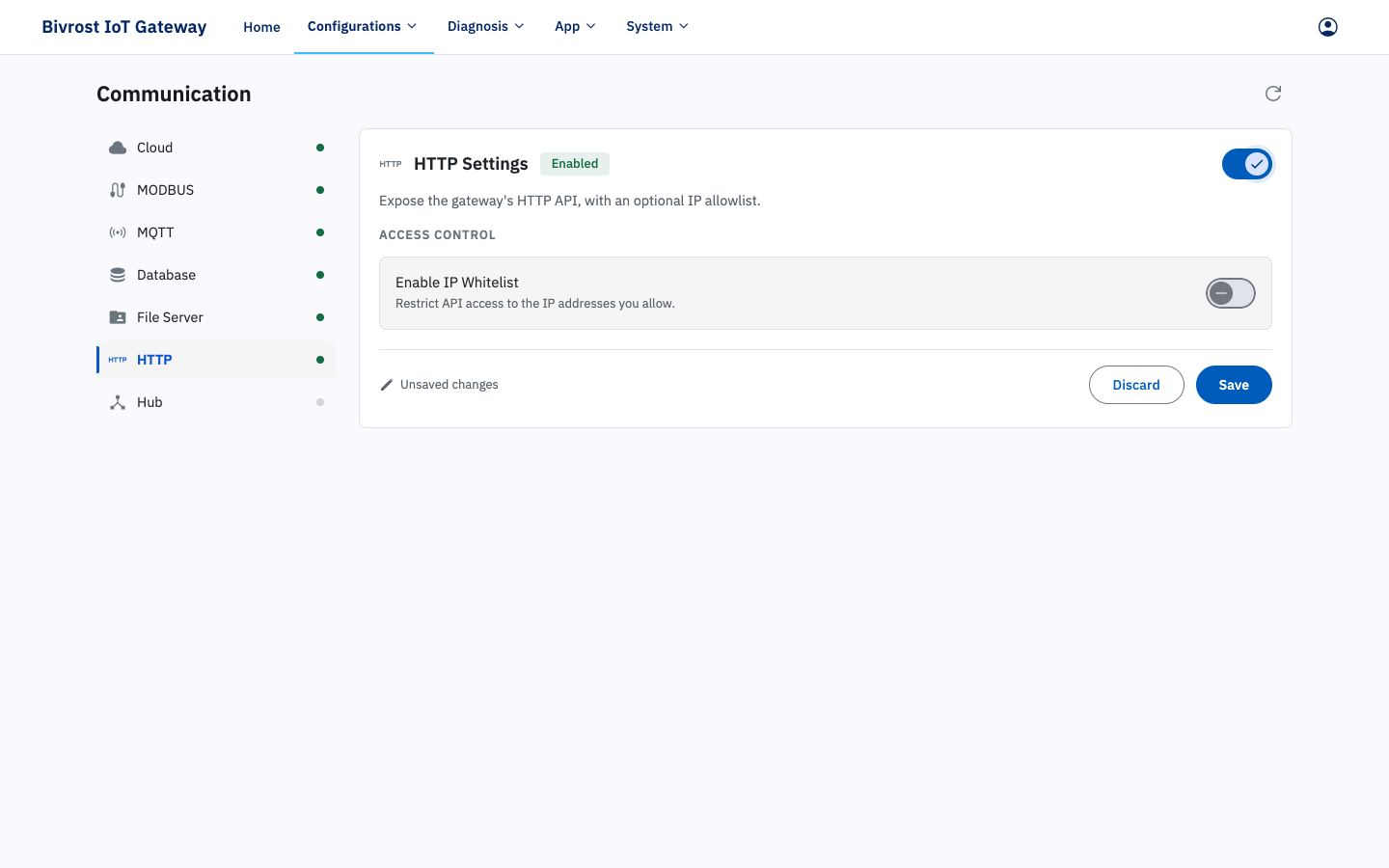Open the System dropdown menu

click(x=658, y=27)
